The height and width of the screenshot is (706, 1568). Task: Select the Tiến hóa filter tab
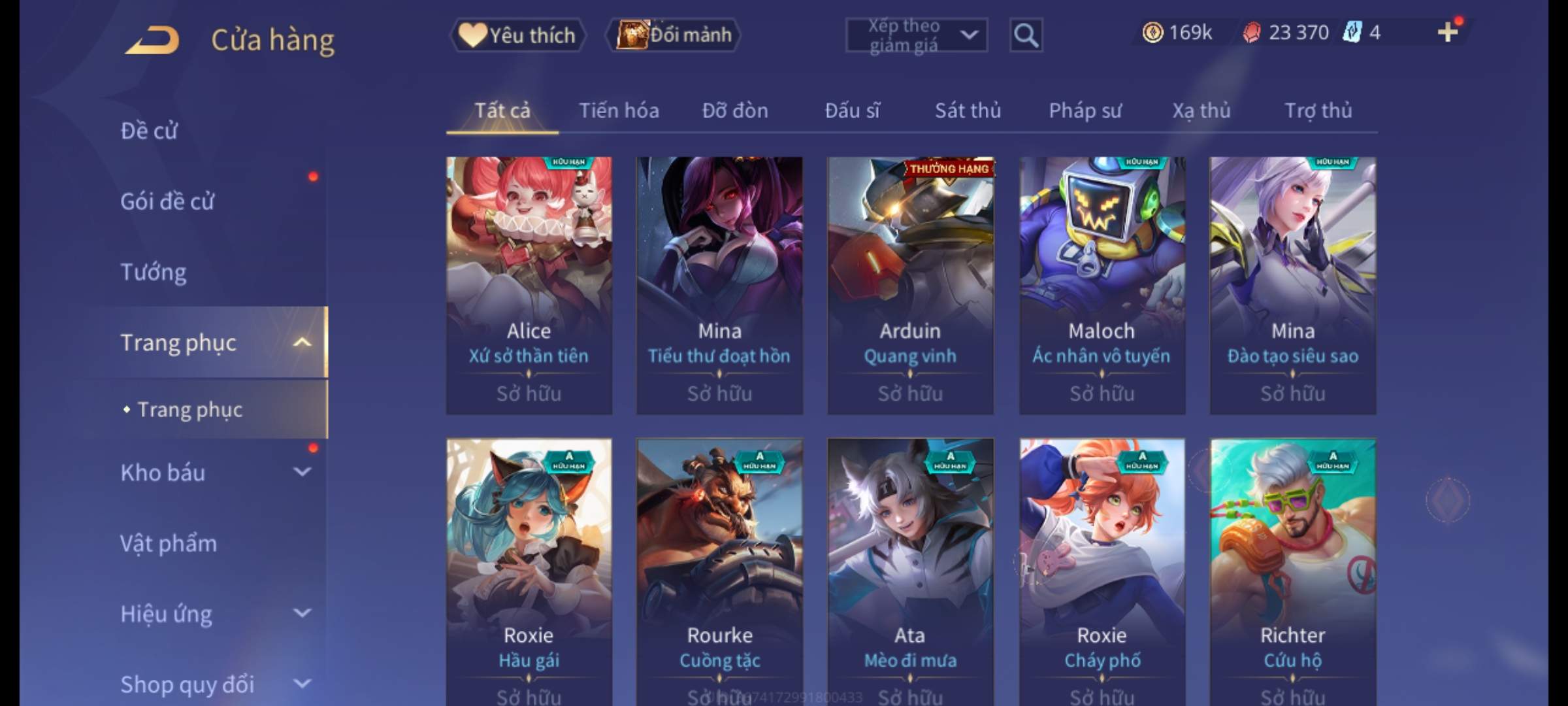(619, 110)
